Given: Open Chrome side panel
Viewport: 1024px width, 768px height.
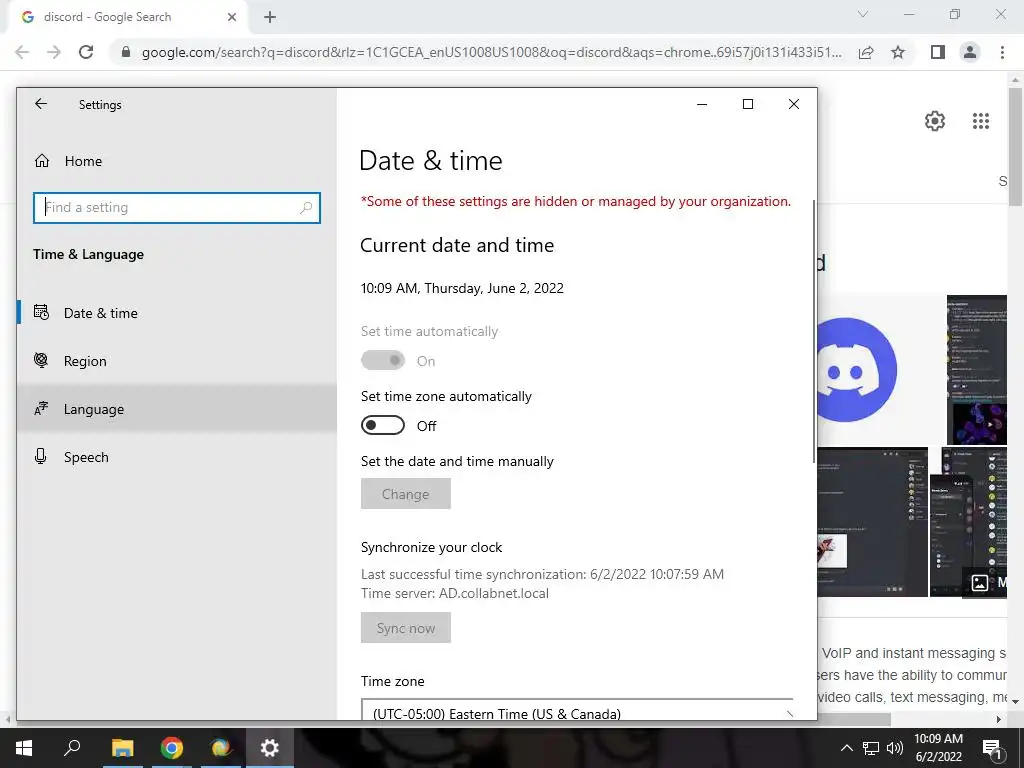Looking at the screenshot, I should point(938,52).
